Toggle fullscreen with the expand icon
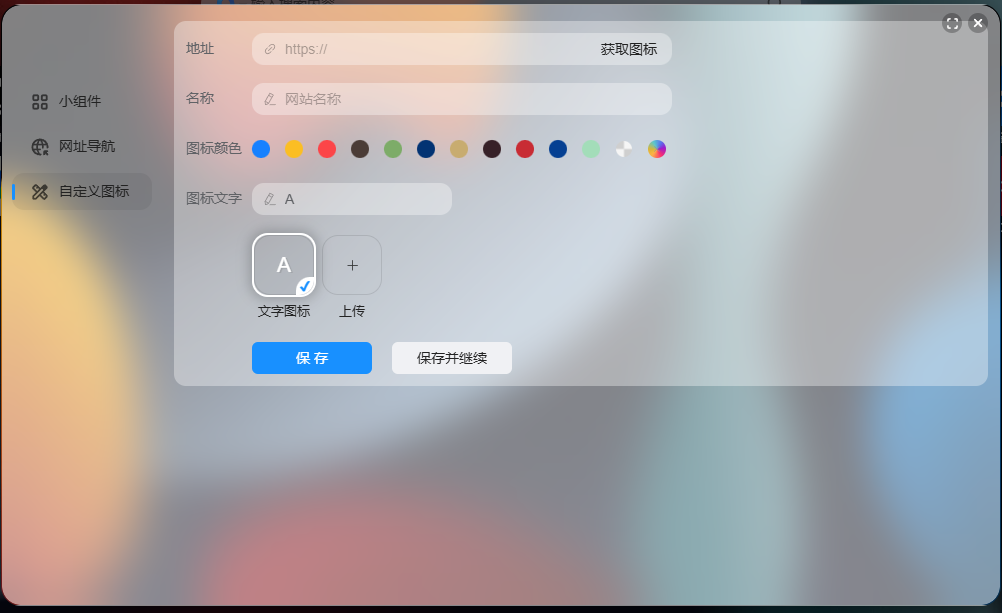This screenshot has width=1002, height=613. click(952, 23)
